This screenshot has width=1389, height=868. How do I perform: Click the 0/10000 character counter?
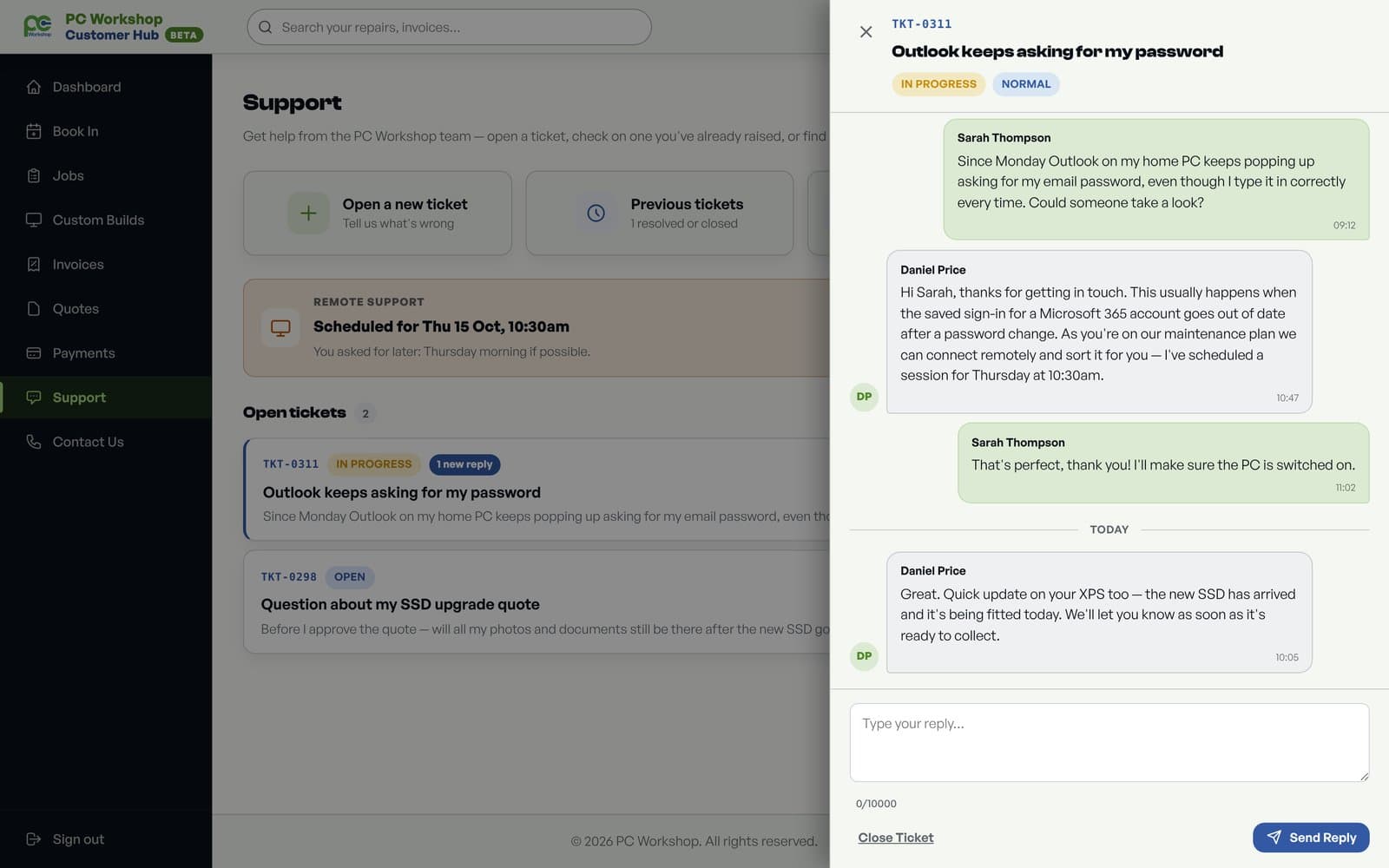click(x=876, y=804)
